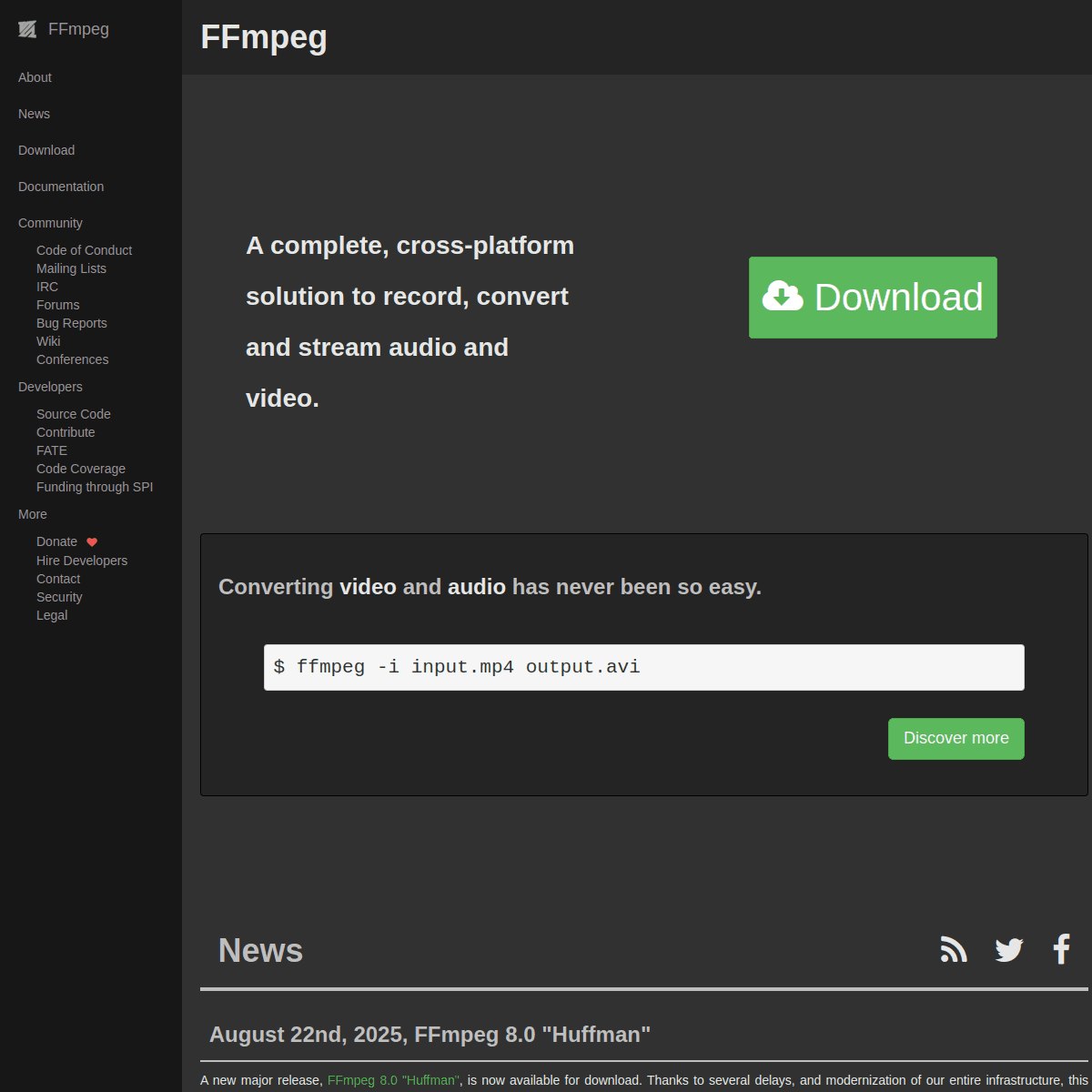Open the RSS feed icon
The height and width of the screenshot is (1092, 1092).
tap(954, 949)
